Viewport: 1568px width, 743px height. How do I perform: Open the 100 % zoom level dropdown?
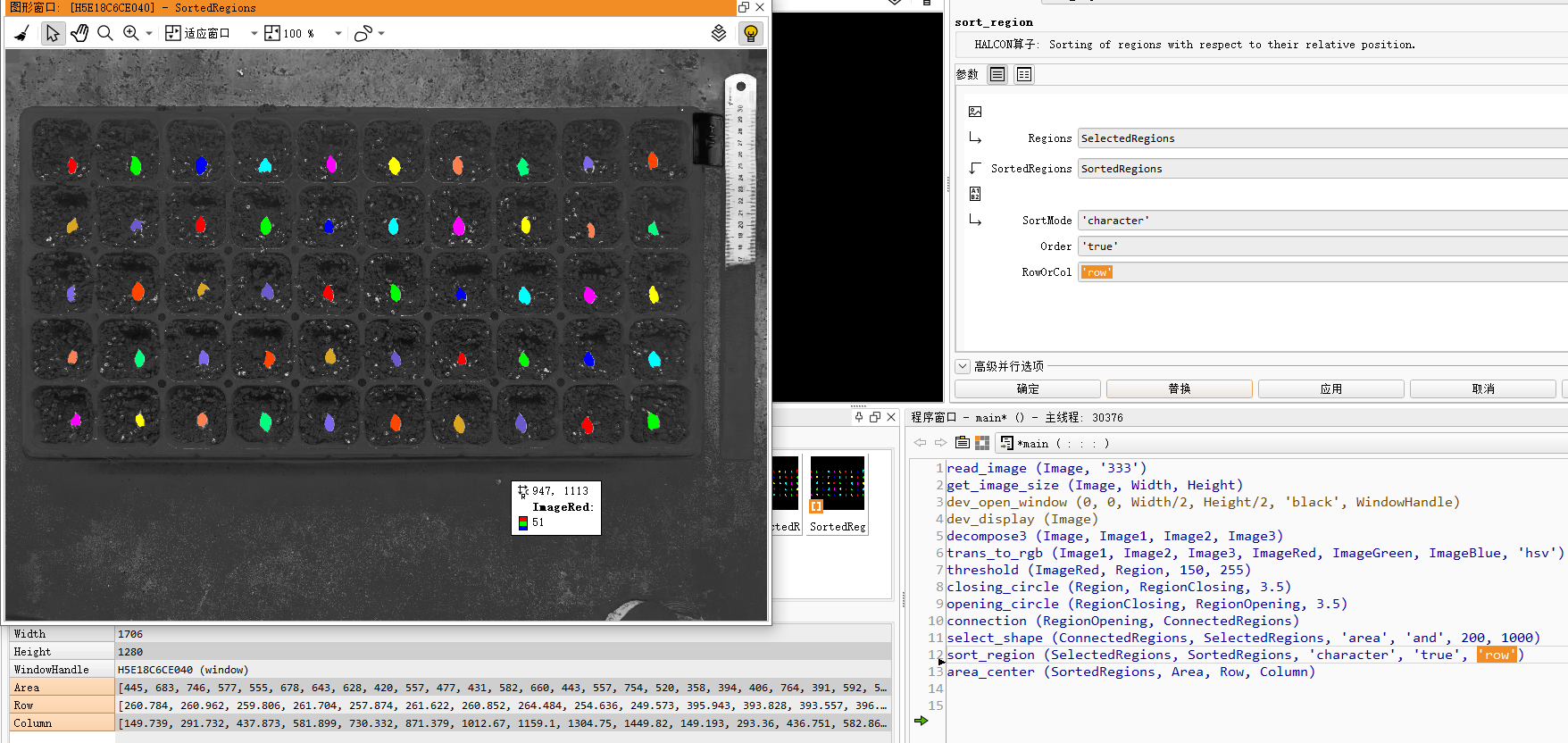pyautogui.click(x=338, y=34)
